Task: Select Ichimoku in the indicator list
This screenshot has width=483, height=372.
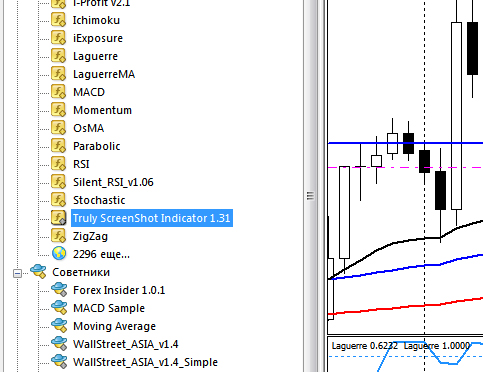Action: [x=96, y=20]
